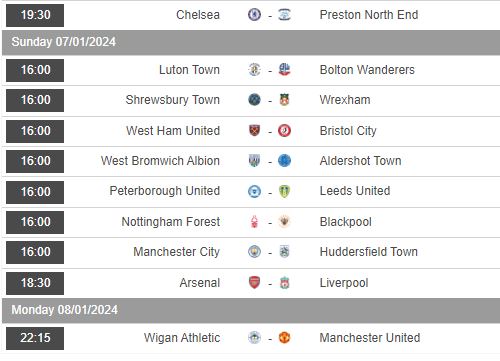Click the Manchester City crest icon

coord(254,252)
